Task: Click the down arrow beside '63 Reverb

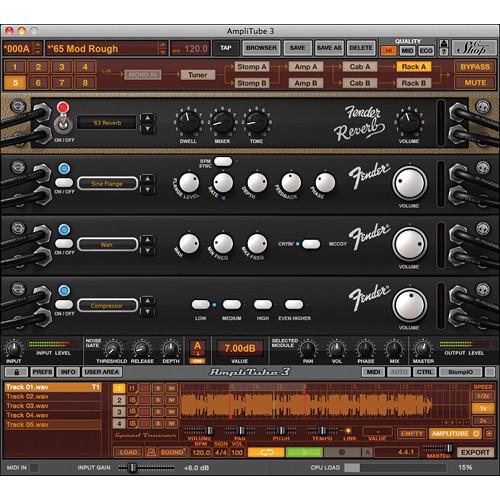Action: coord(147,129)
